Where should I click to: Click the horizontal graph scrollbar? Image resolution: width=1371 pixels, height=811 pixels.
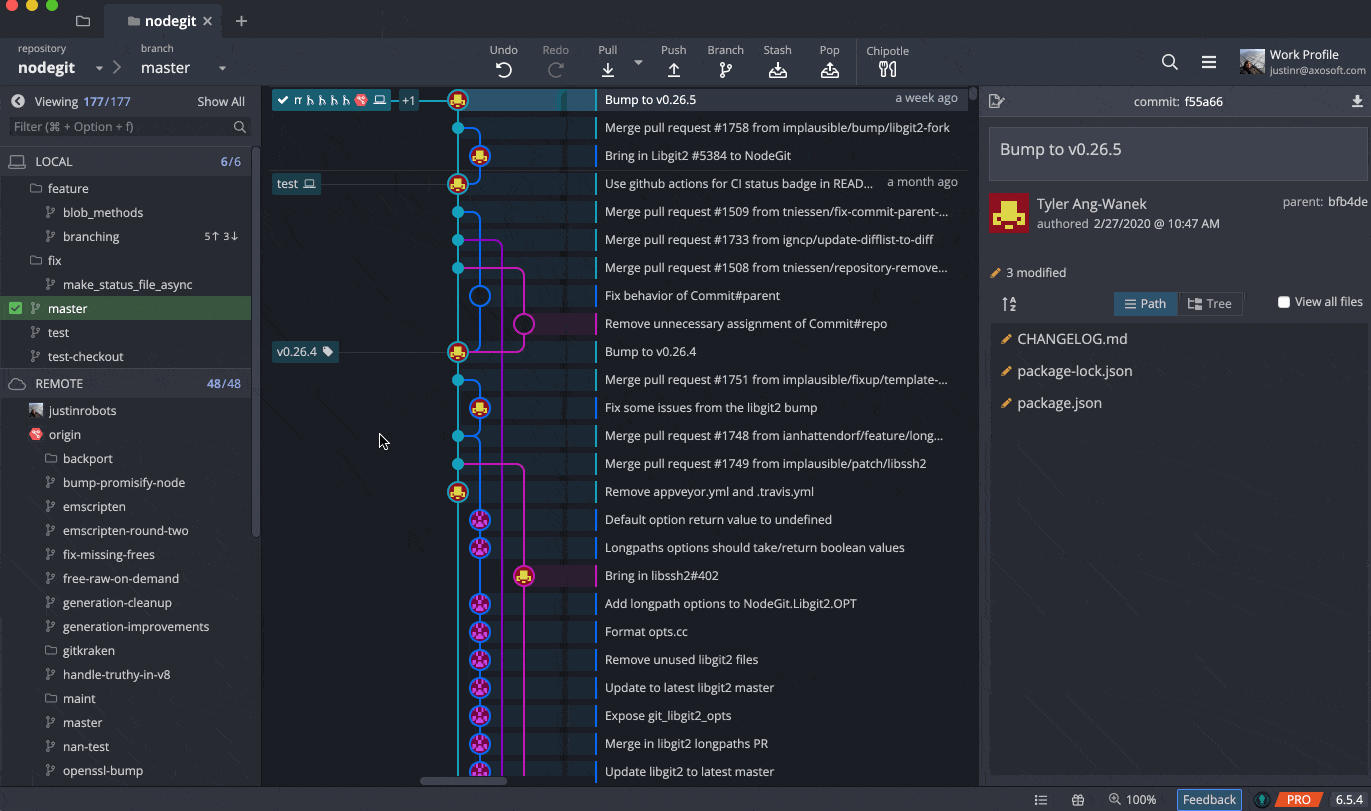coord(463,781)
